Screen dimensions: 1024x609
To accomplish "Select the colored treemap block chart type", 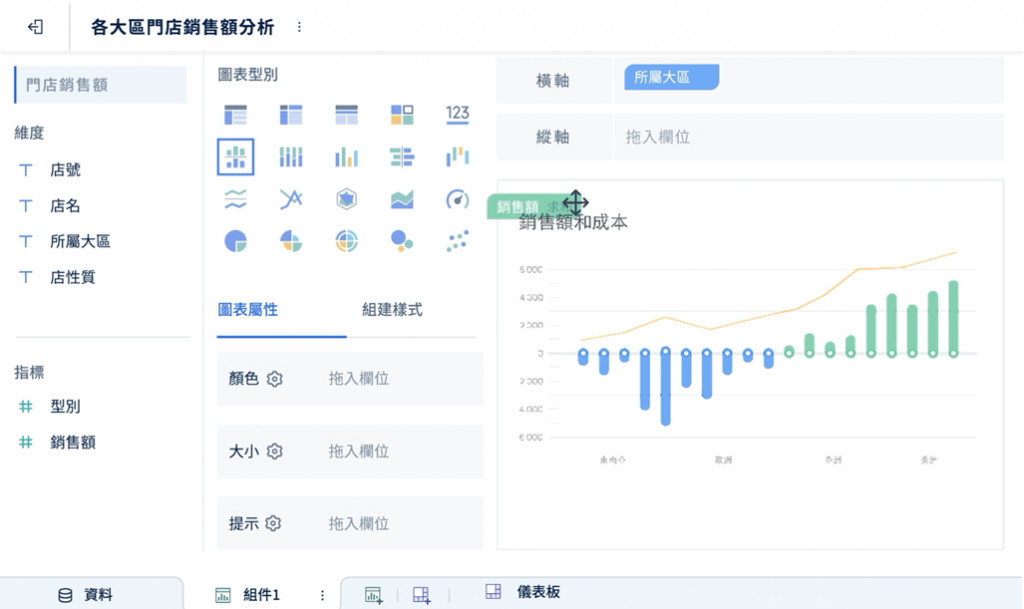I will click(x=402, y=115).
